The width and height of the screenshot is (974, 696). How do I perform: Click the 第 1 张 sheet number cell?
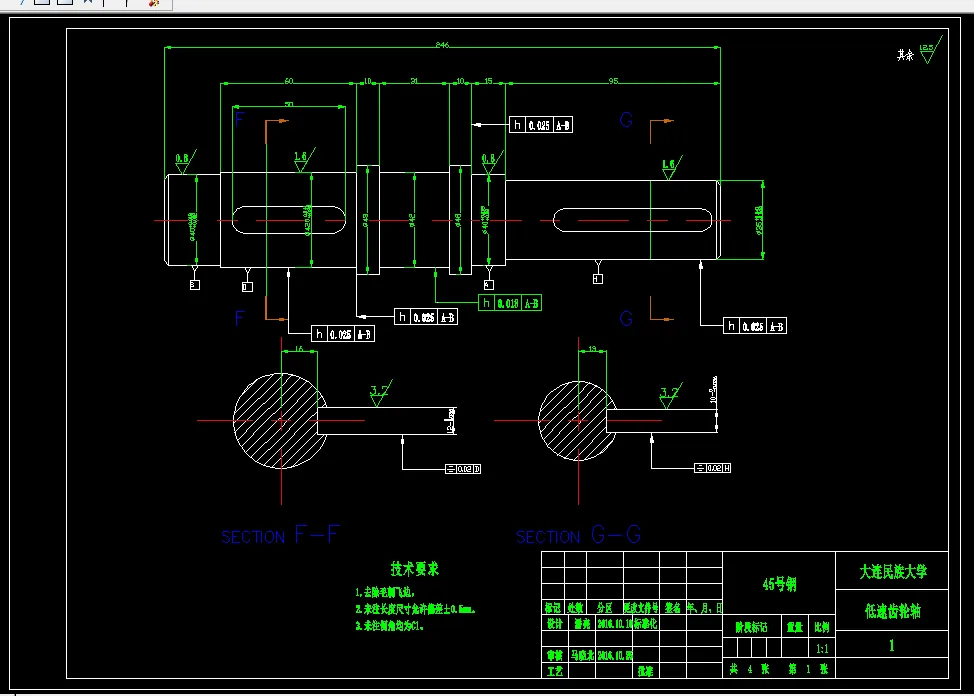(808, 669)
